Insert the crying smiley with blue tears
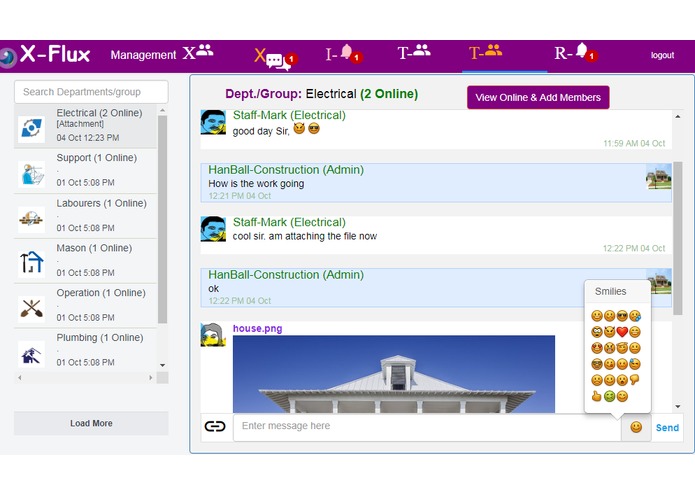 pos(635,316)
